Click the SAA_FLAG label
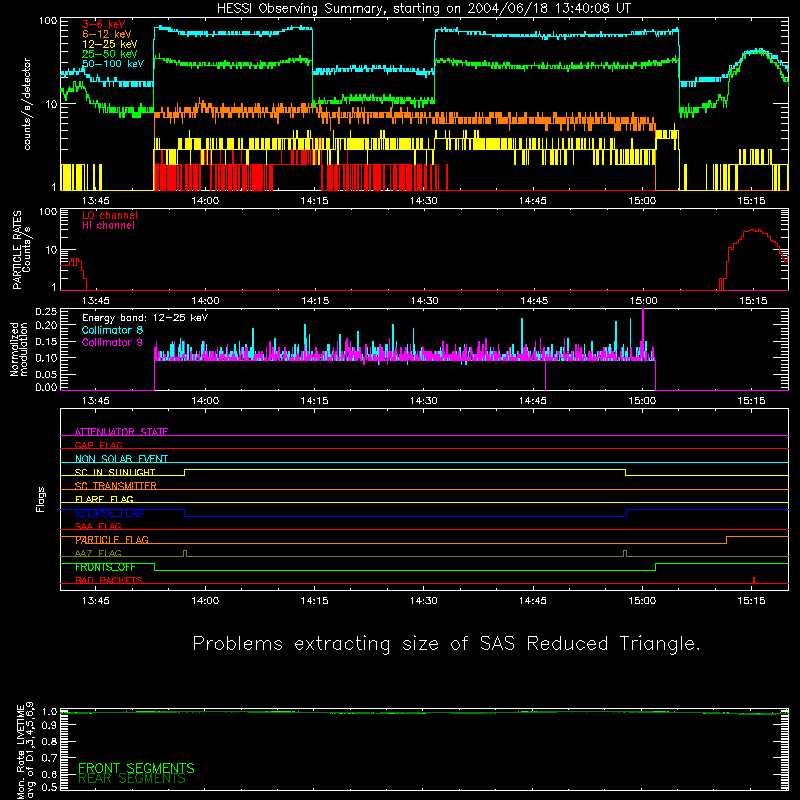Image resolution: width=800 pixels, height=800 pixels. click(98, 526)
